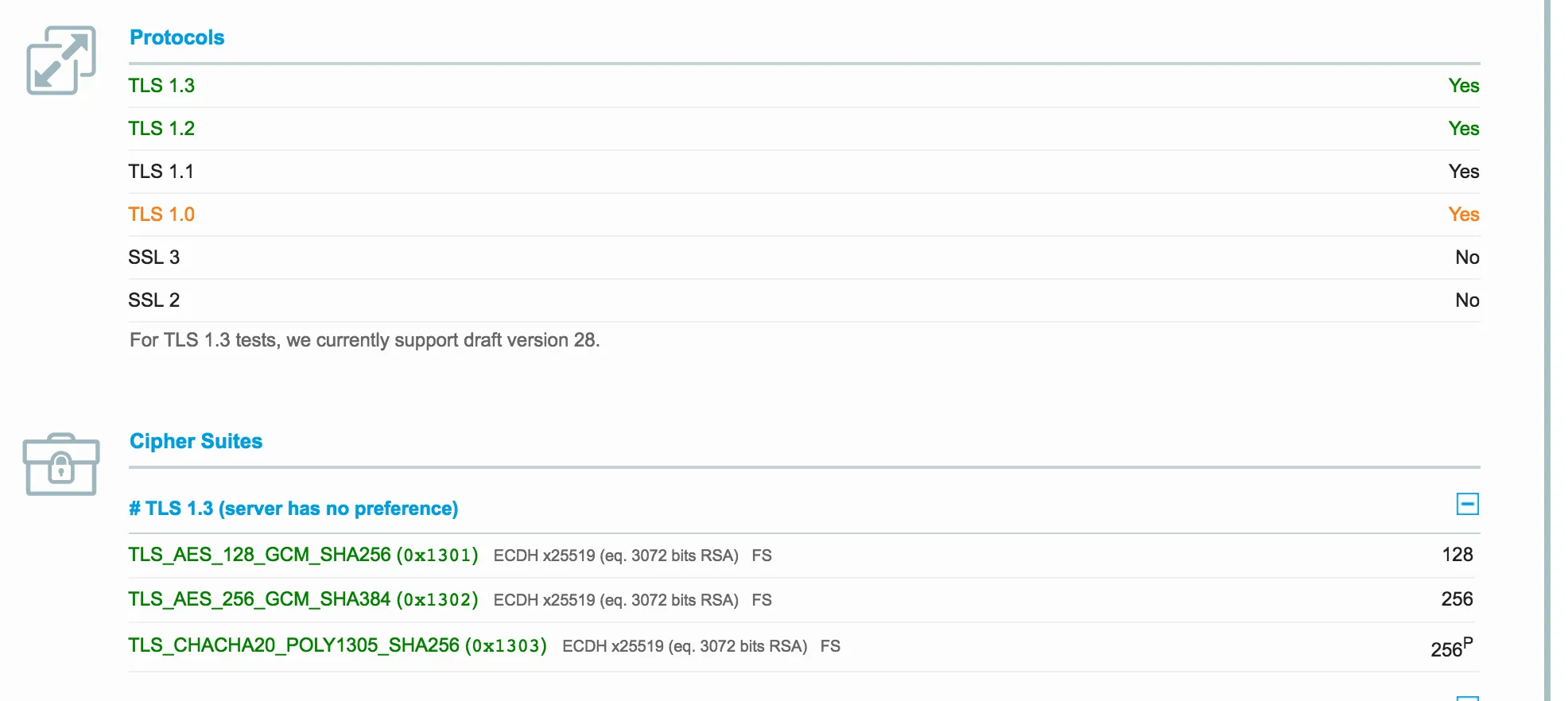Click the 128 key strength value

1457,555
